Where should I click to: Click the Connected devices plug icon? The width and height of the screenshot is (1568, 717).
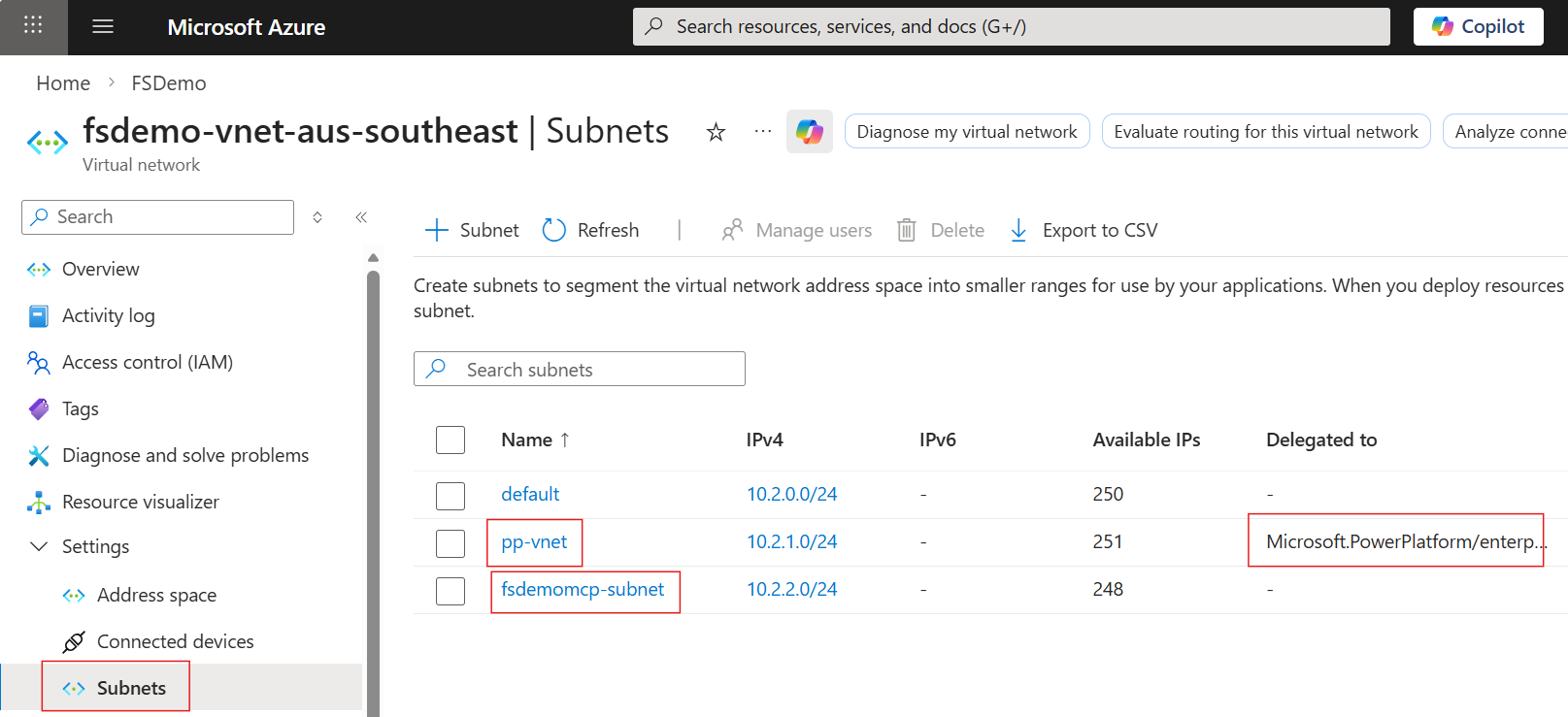74,641
